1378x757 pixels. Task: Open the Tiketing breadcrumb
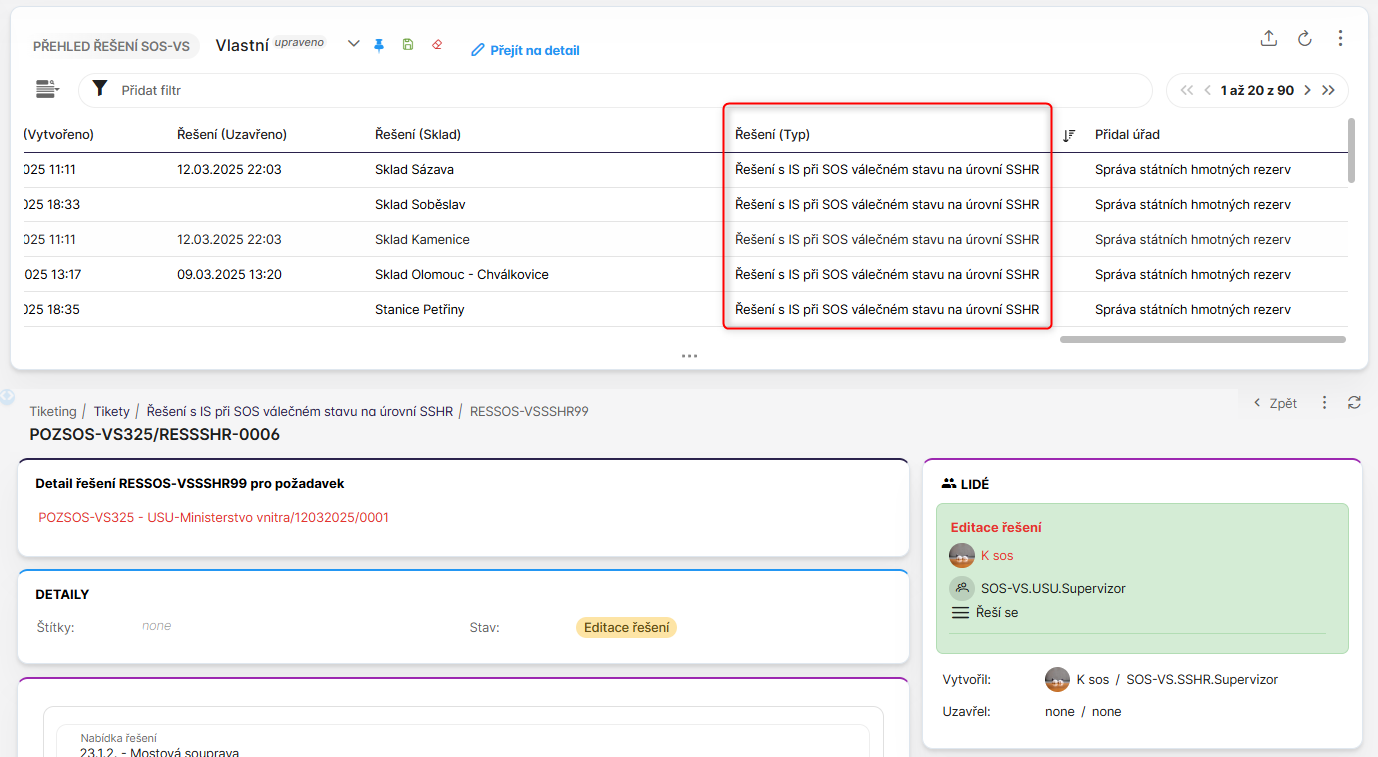click(x=53, y=411)
